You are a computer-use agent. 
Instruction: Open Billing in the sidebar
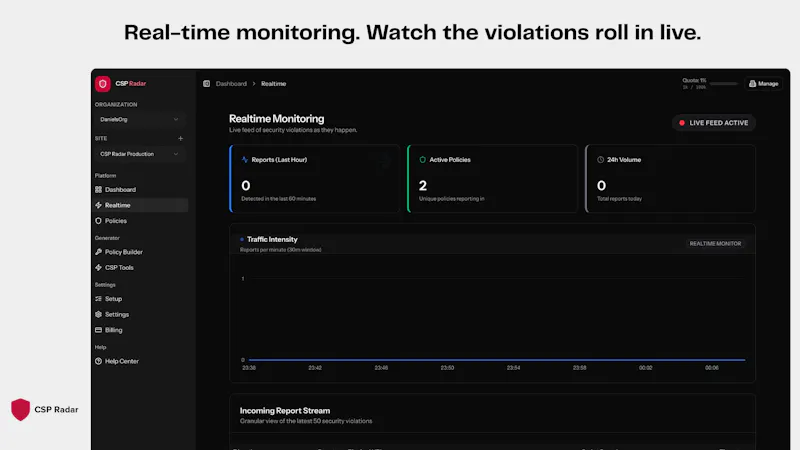coord(140,330)
